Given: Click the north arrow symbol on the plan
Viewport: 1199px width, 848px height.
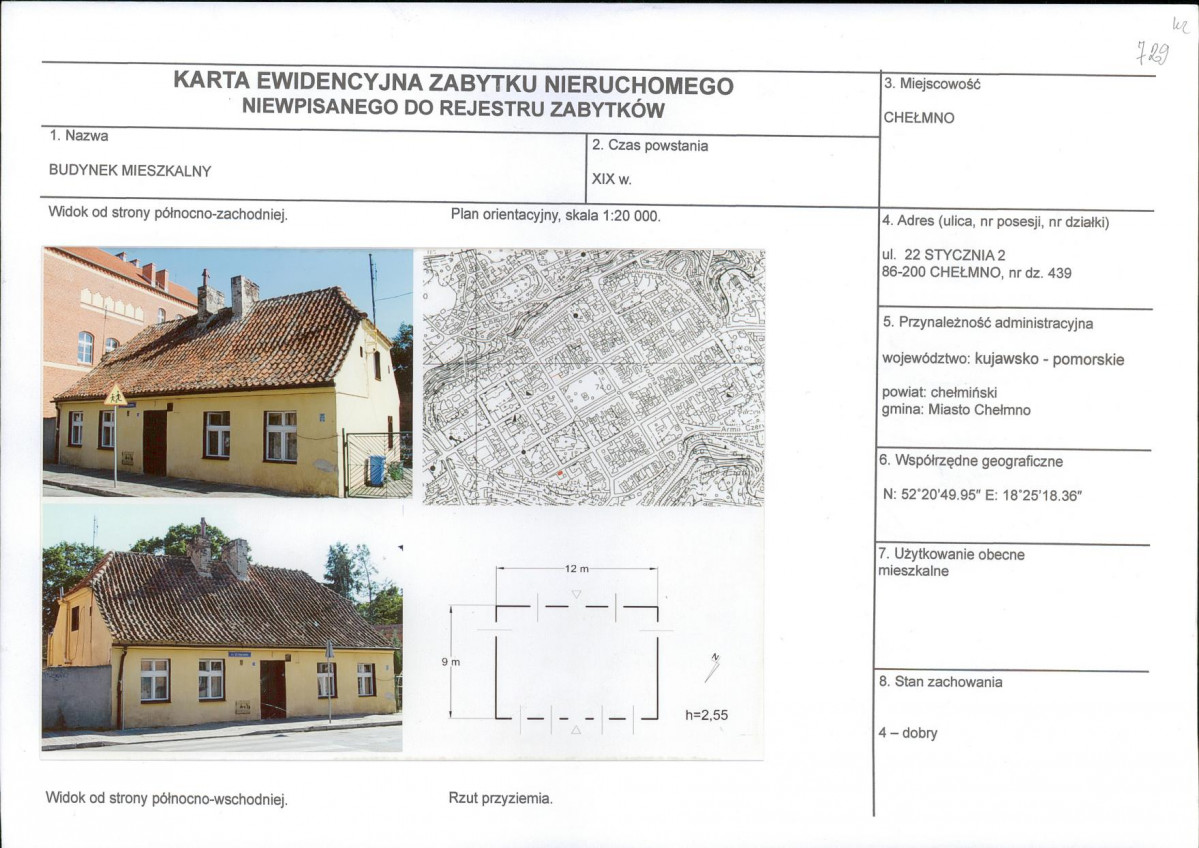Looking at the screenshot, I should point(713,662).
